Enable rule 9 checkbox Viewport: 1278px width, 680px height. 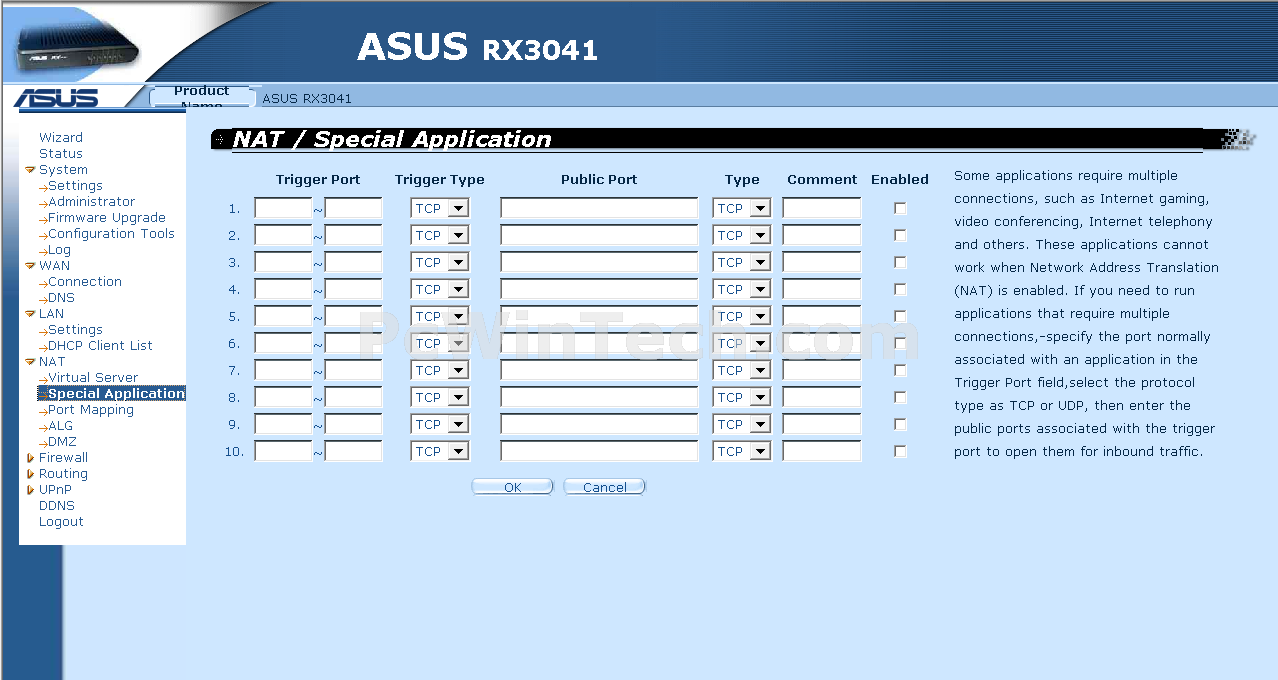point(900,425)
